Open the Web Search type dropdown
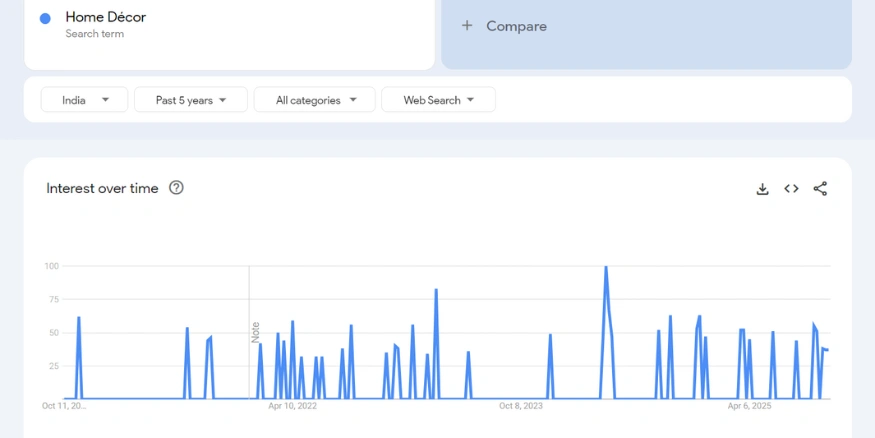The image size is (875, 438). (x=438, y=100)
